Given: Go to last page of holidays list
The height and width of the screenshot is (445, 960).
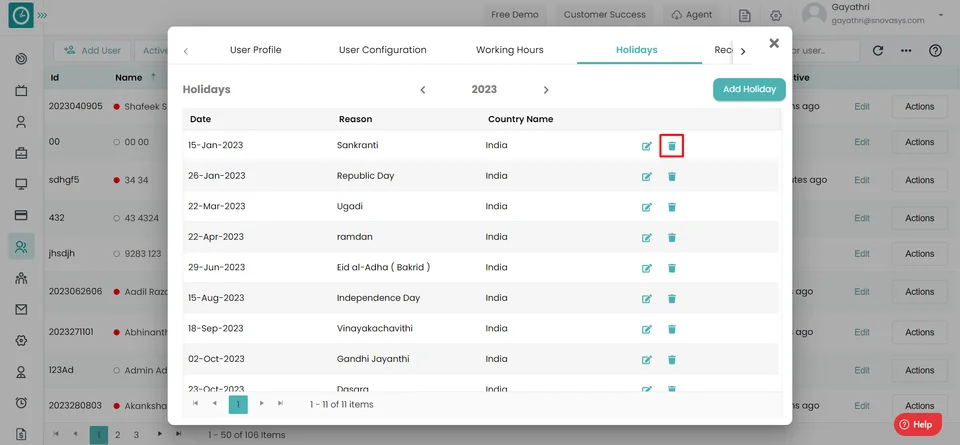Looking at the screenshot, I should point(280,403).
